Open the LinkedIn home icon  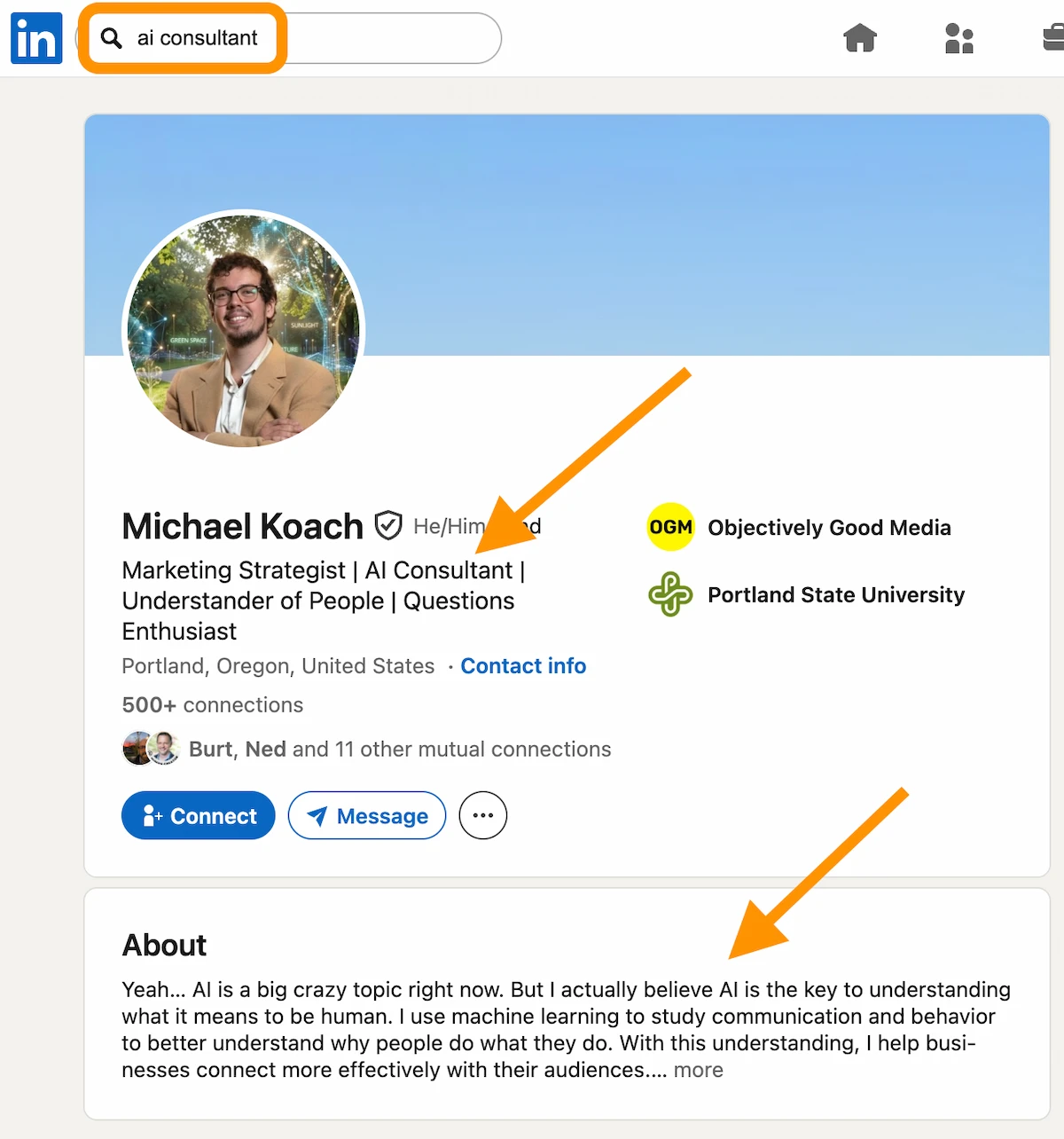click(859, 38)
